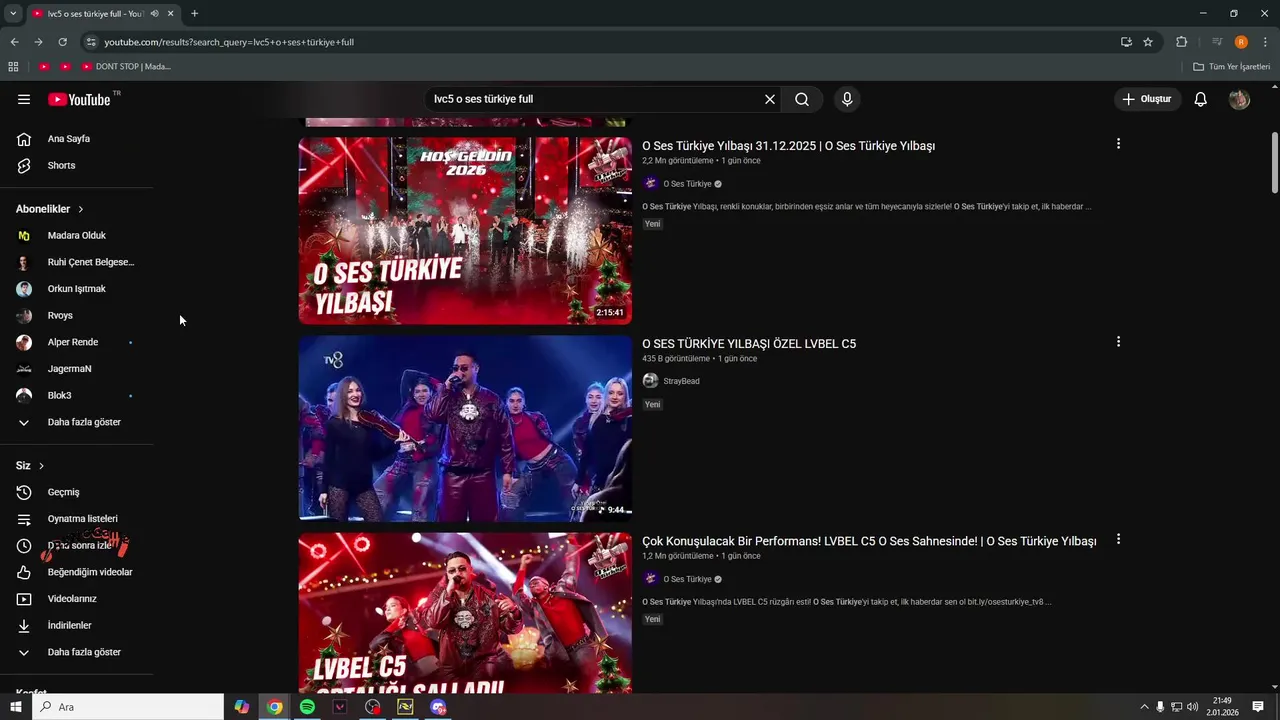
Task: Open taskbar volume control
Action: pos(1192,707)
